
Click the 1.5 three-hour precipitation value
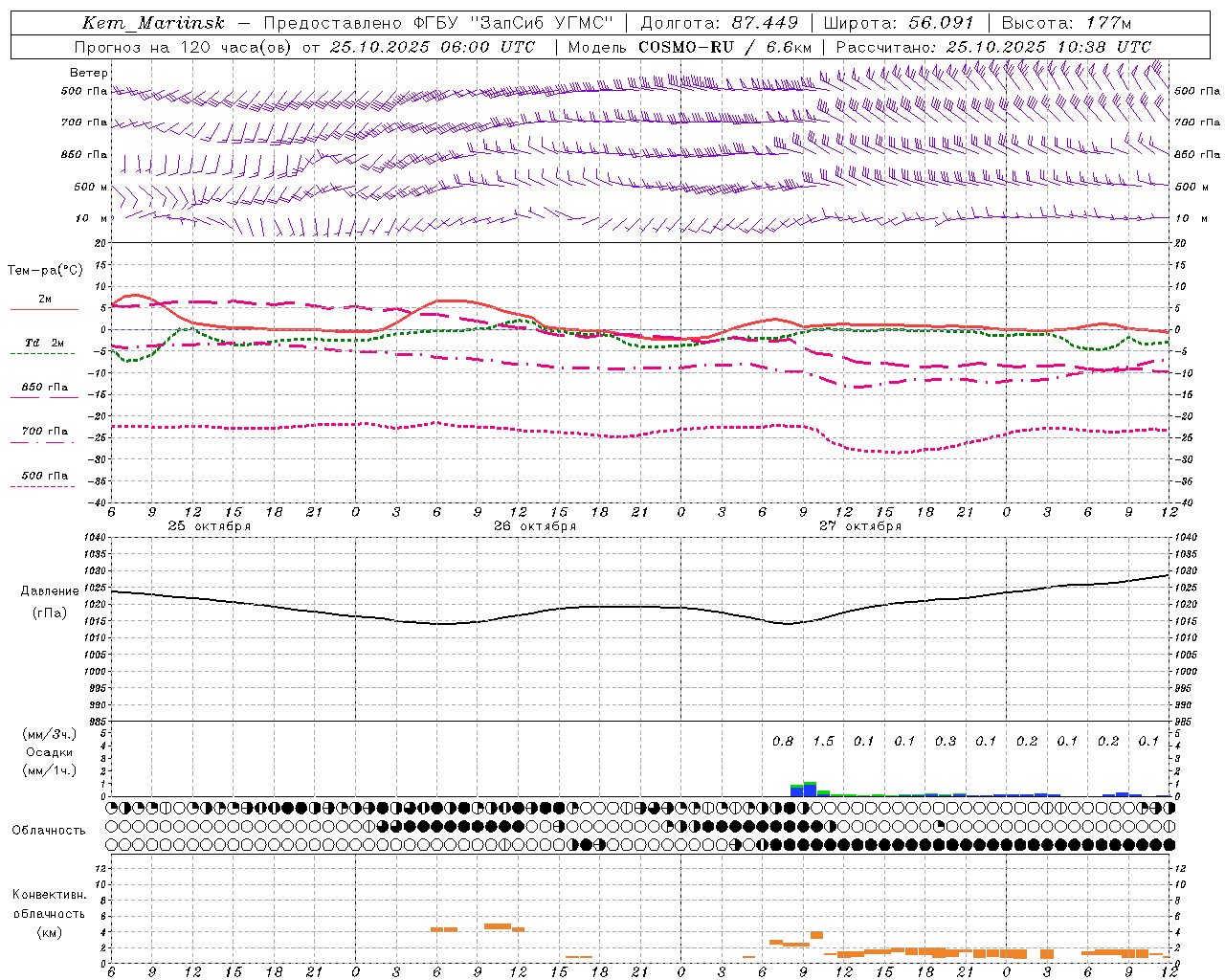(x=823, y=742)
